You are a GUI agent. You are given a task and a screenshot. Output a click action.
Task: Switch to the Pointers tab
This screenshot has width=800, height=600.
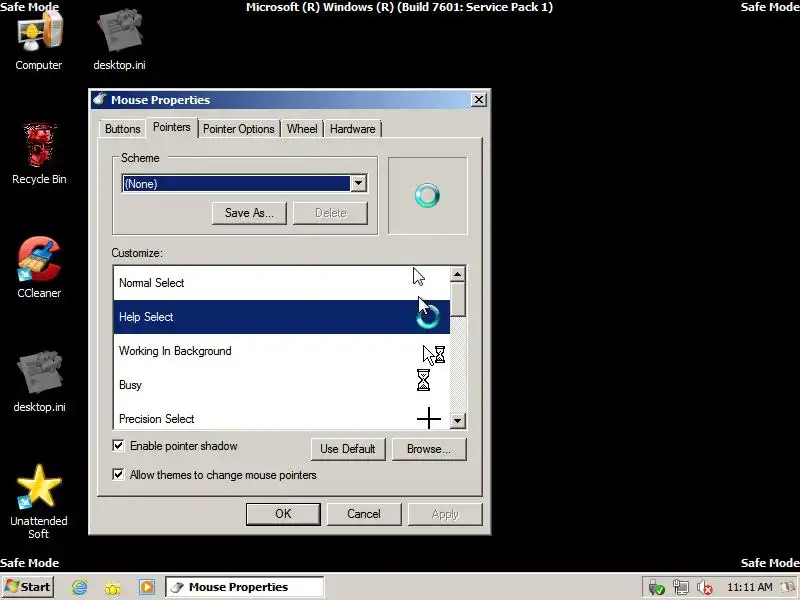tap(171, 128)
